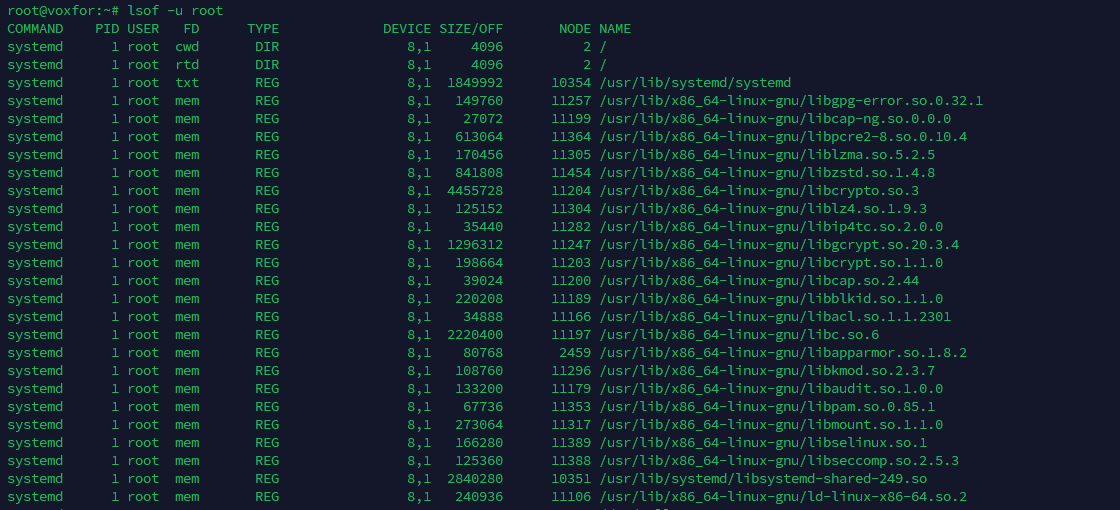
Task: Click the PID column header
Action: tap(107, 29)
